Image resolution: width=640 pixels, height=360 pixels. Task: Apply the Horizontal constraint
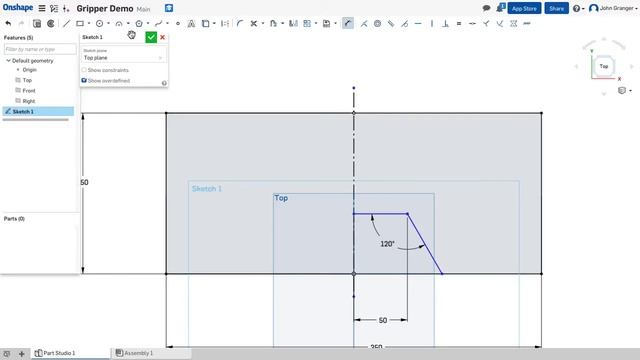pyautogui.click(x=418, y=24)
